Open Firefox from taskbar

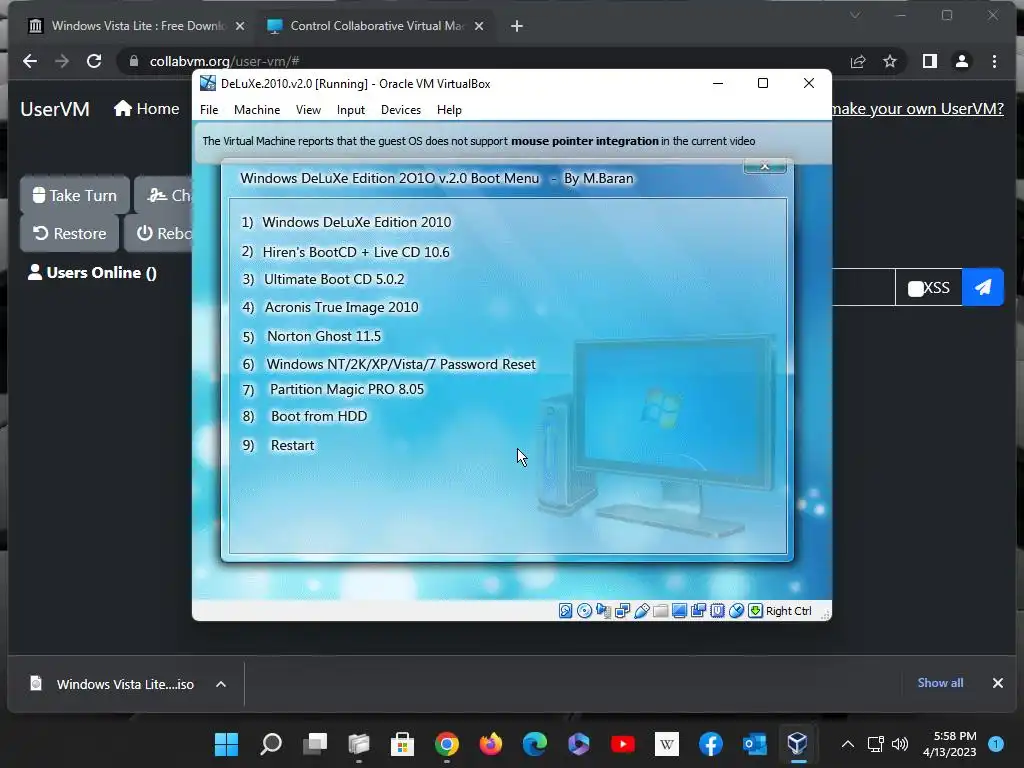click(x=490, y=744)
